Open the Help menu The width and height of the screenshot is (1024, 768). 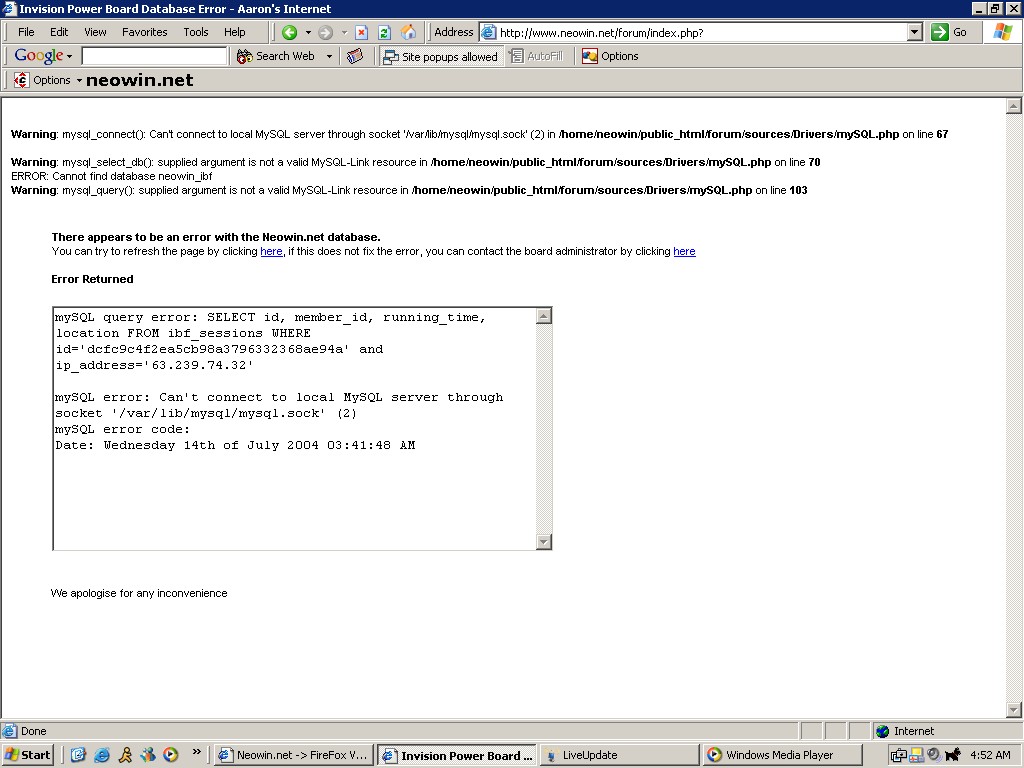point(234,32)
